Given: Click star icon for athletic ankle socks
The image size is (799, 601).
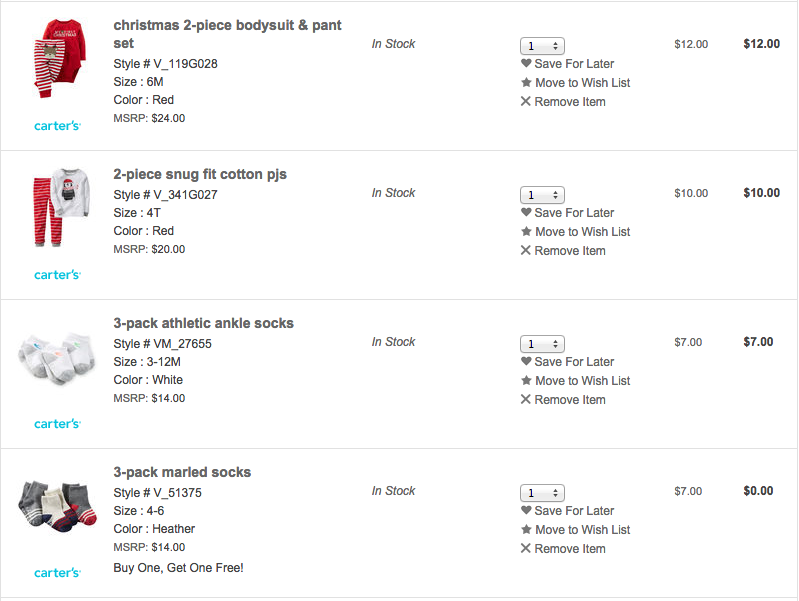Looking at the screenshot, I should [526, 381].
